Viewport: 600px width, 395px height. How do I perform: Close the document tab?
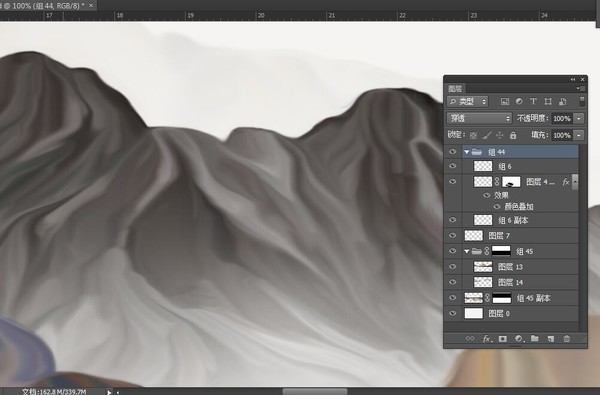pos(91,5)
